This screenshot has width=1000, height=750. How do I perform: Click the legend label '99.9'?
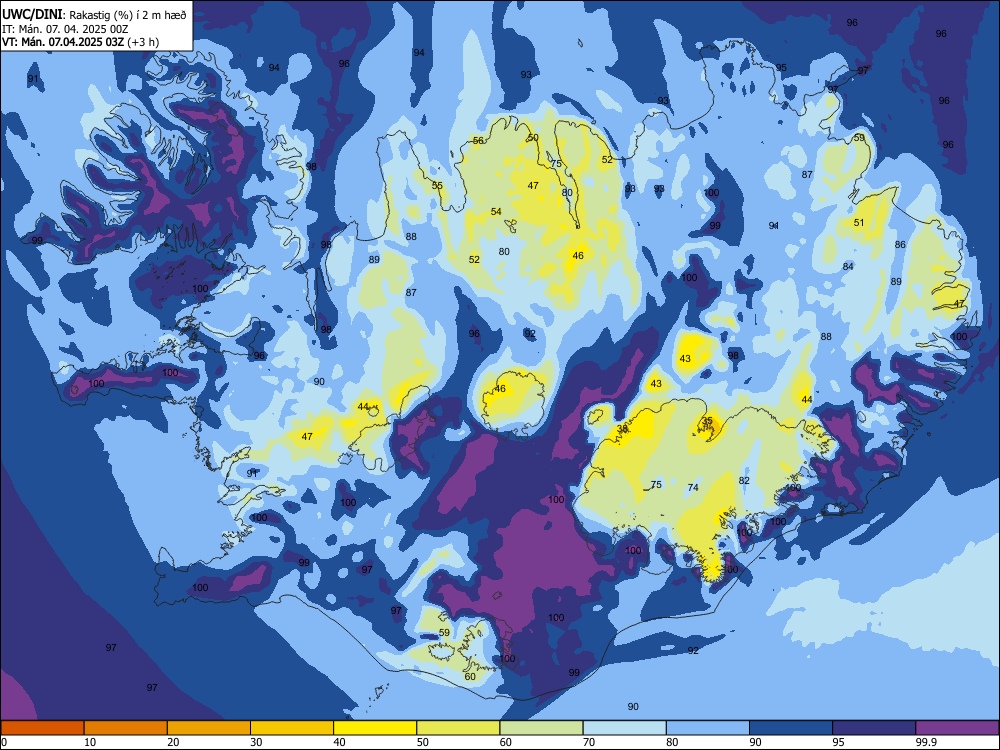click(x=925, y=742)
